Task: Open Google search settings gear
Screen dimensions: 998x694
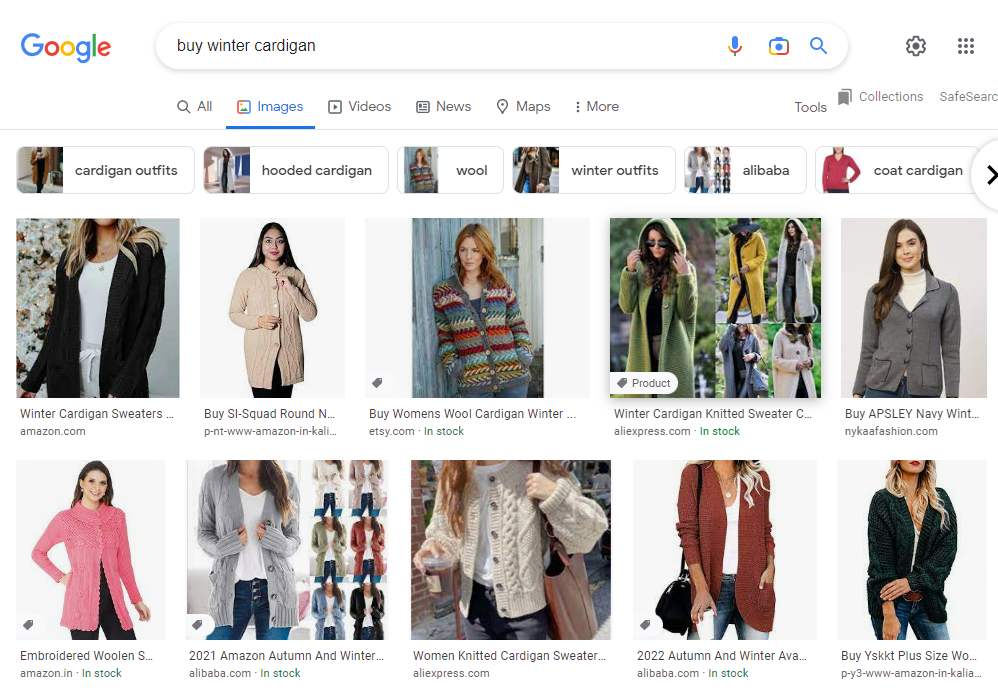Action: pos(915,46)
